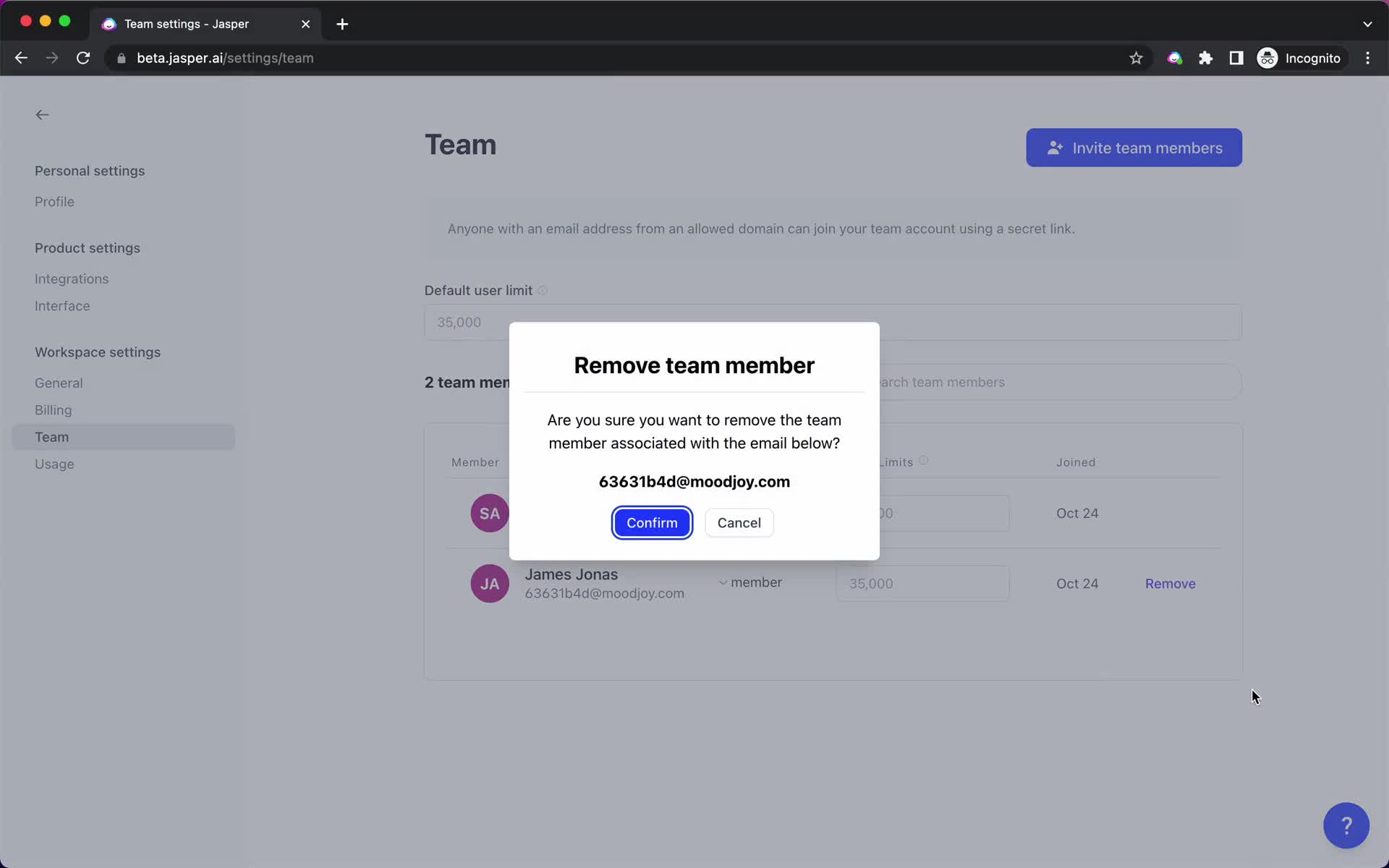Click the bookmark/star icon in address bar
Image resolution: width=1389 pixels, height=868 pixels.
(1135, 58)
